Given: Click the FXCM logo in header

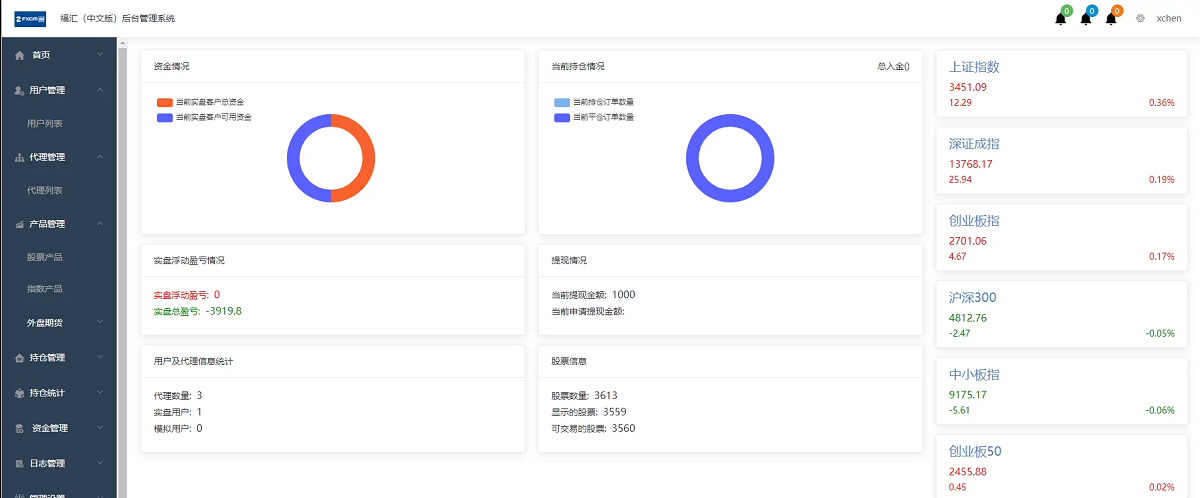Looking at the screenshot, I should (x=30, y=18).
